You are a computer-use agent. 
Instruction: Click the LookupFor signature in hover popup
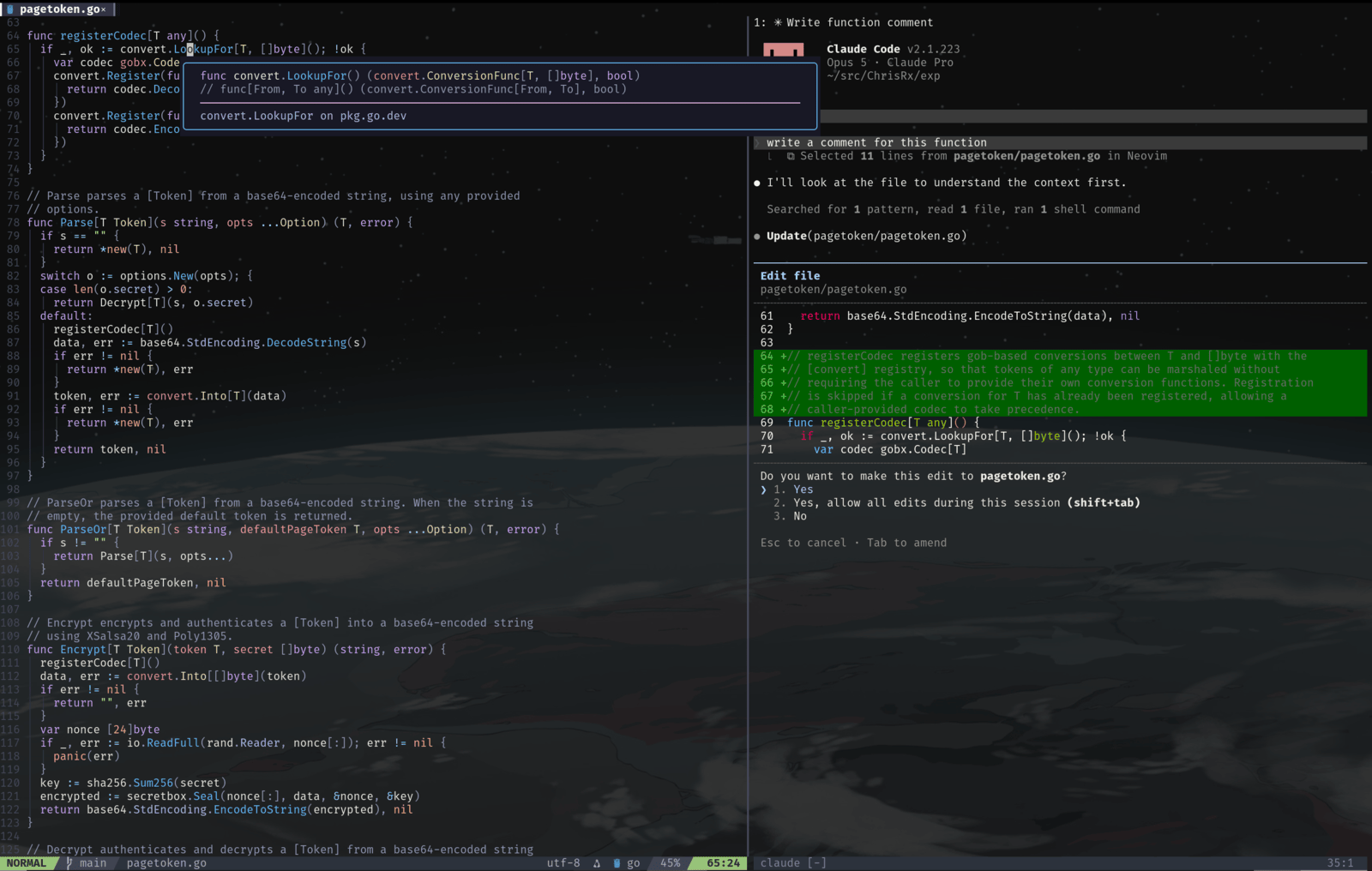coord(420,75)
